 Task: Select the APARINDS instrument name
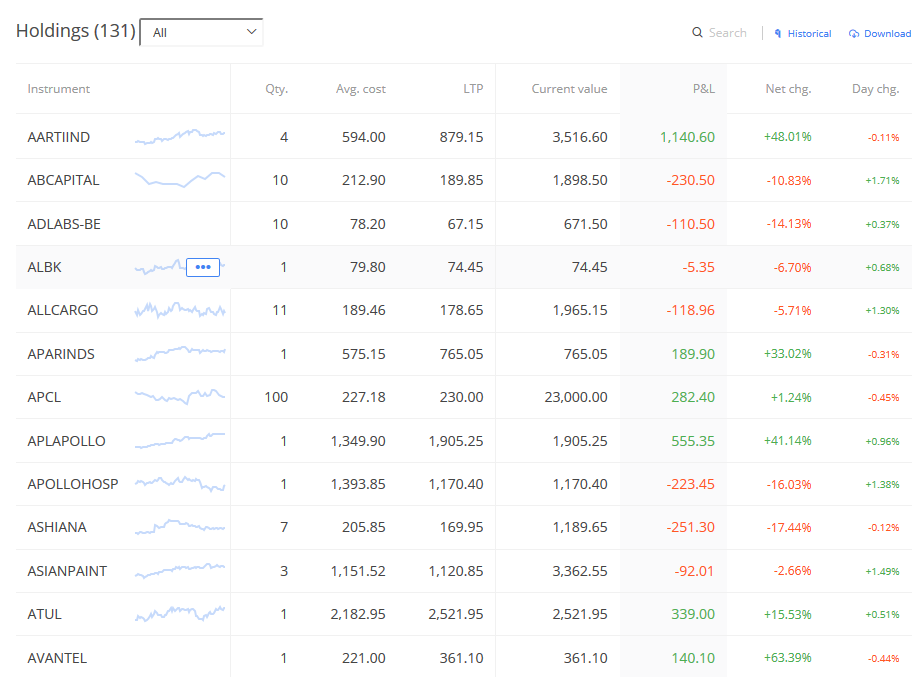pyautogui.click(x=61, y=354)
